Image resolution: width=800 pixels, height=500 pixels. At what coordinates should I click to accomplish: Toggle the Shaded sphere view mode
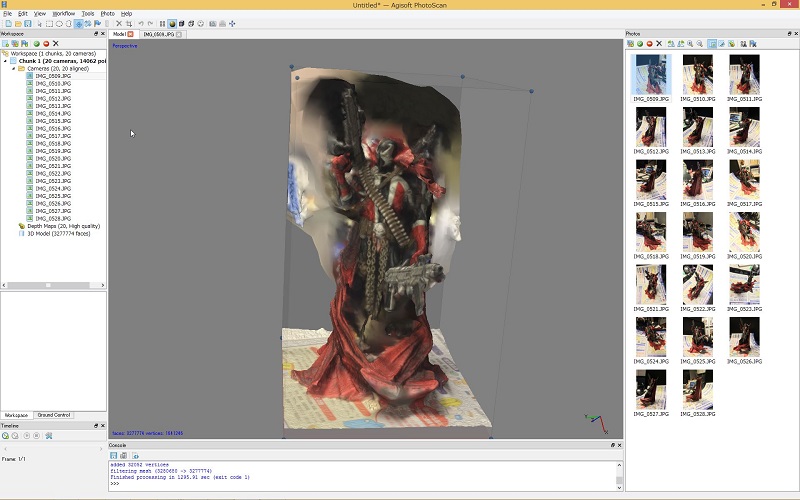172,23
